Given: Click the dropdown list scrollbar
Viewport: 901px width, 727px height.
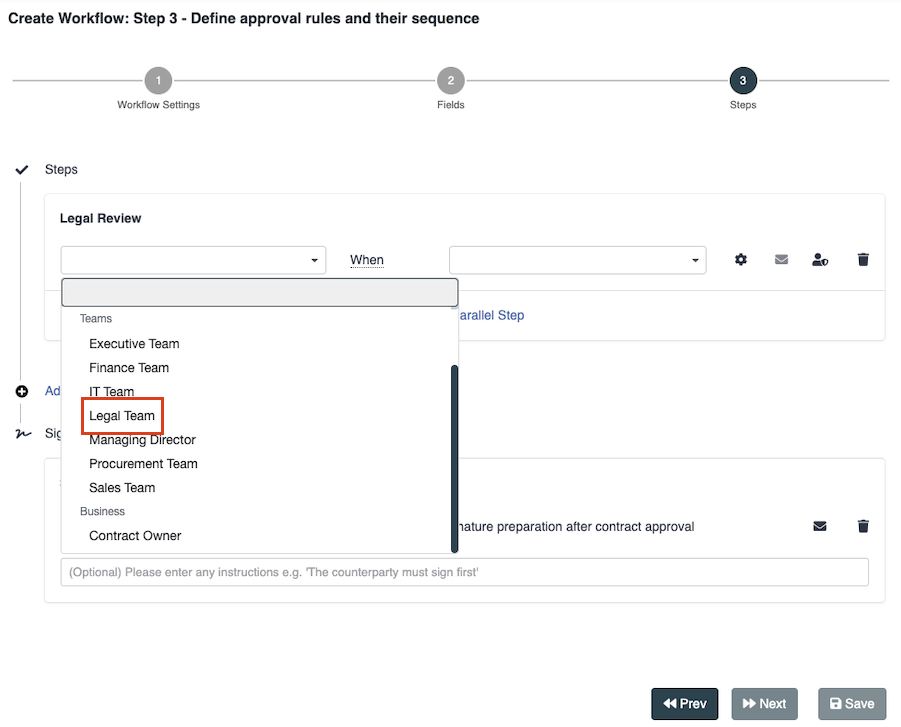Looking at the screenshot, I should [x=455, y=457].
